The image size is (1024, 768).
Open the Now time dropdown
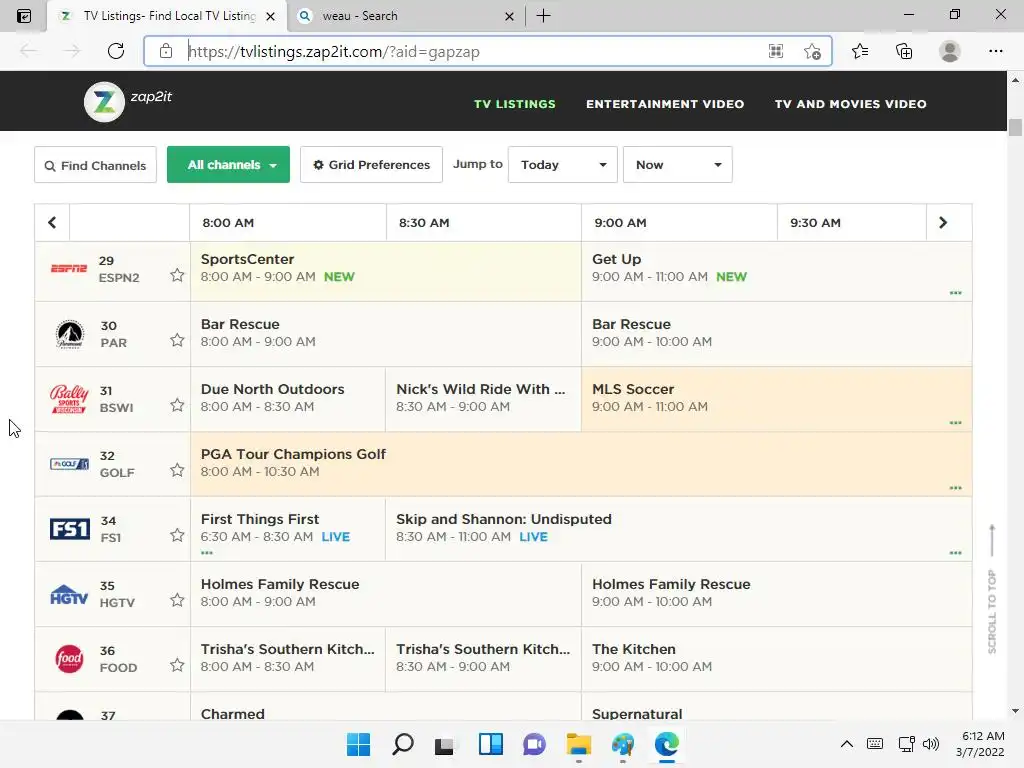(677, 165)
